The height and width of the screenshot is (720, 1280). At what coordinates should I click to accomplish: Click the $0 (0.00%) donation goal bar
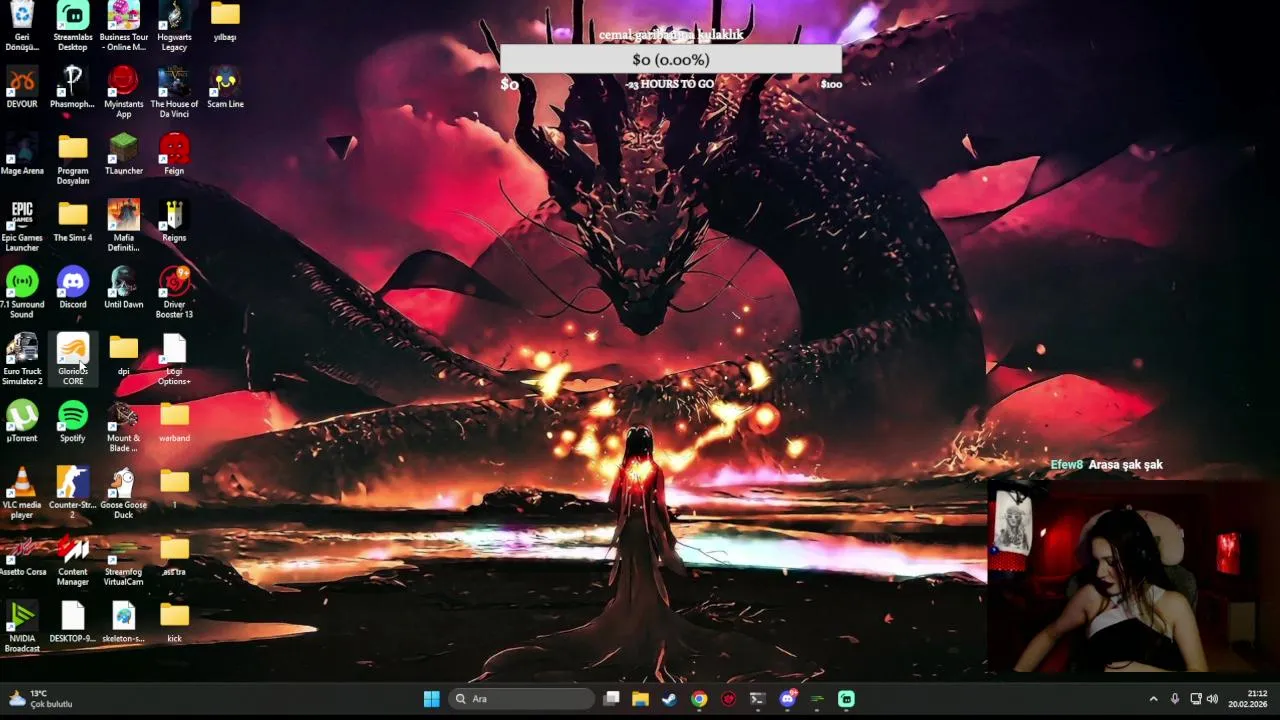pos(670,60)
